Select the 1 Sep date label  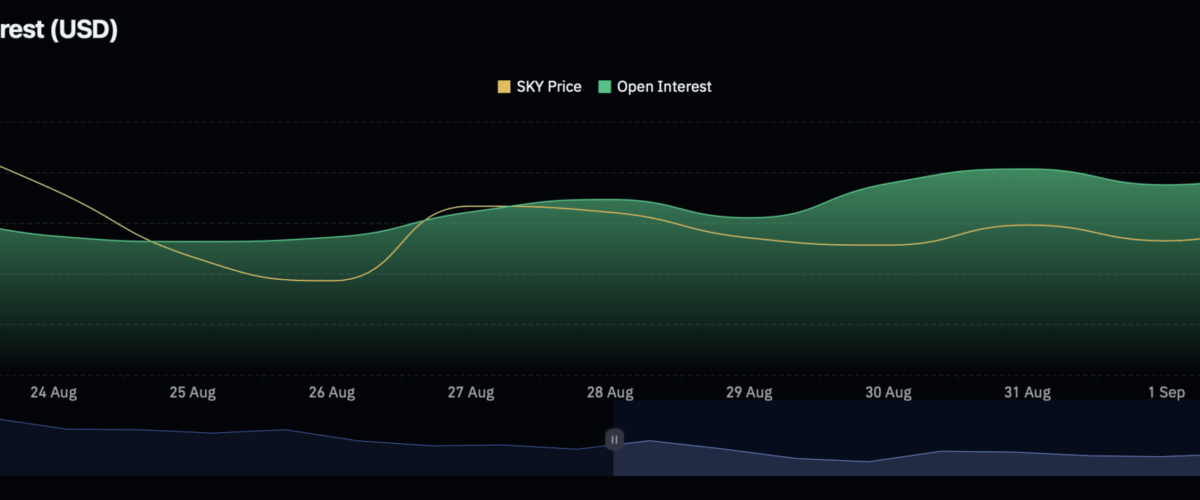click(x=1165, y=392)
